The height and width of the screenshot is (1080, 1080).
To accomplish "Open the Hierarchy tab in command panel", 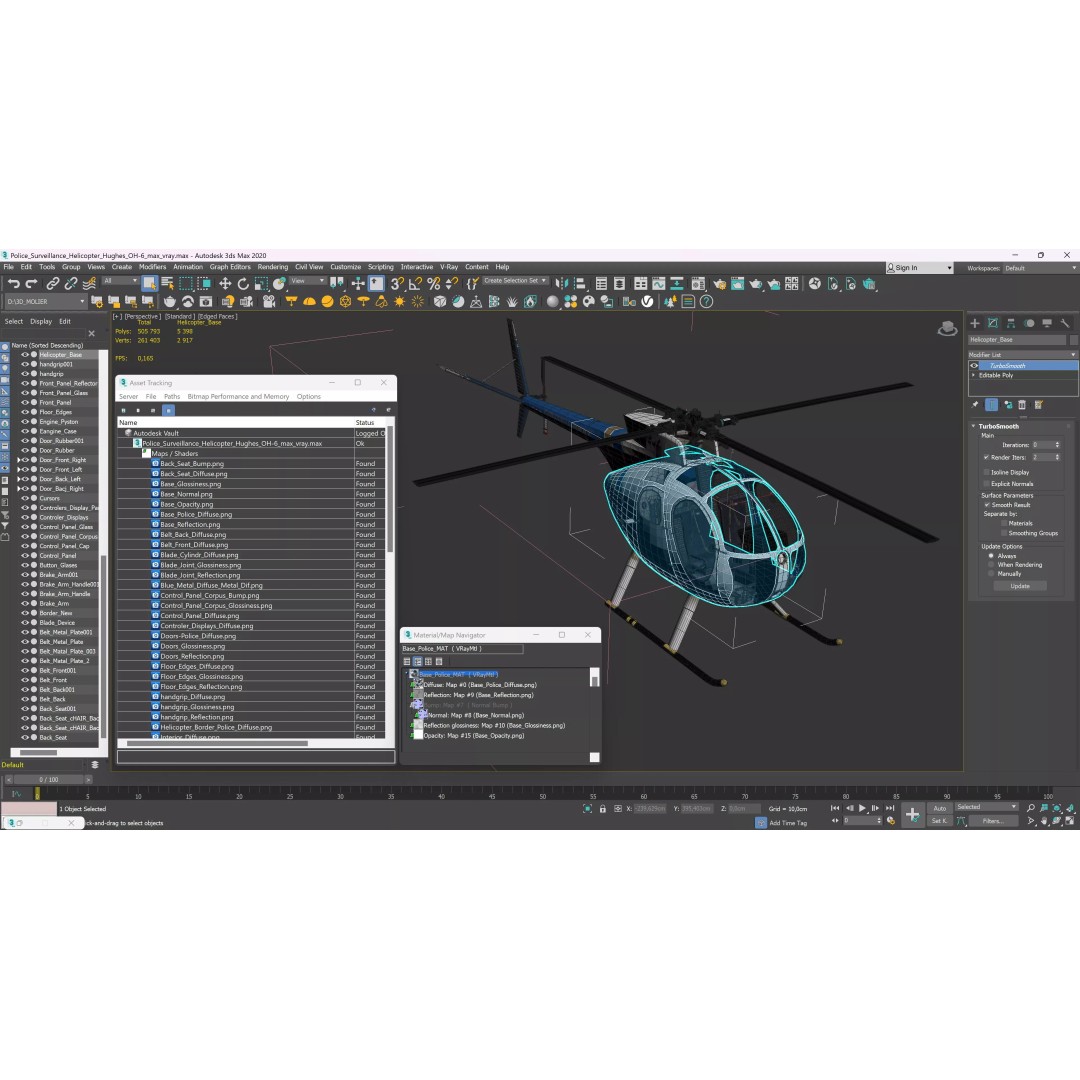I will coord(1011,323).
